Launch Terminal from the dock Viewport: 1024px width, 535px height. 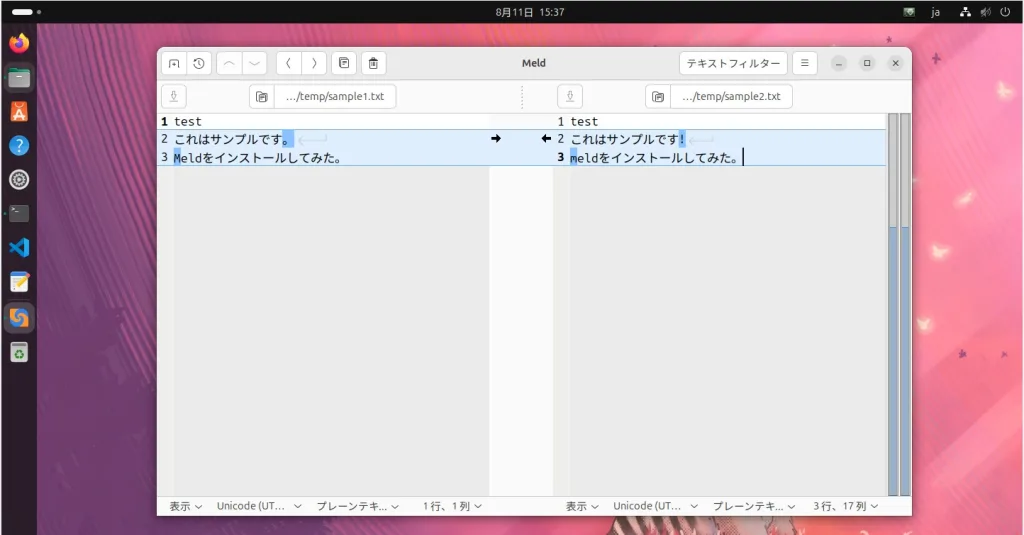click(19, 214)
